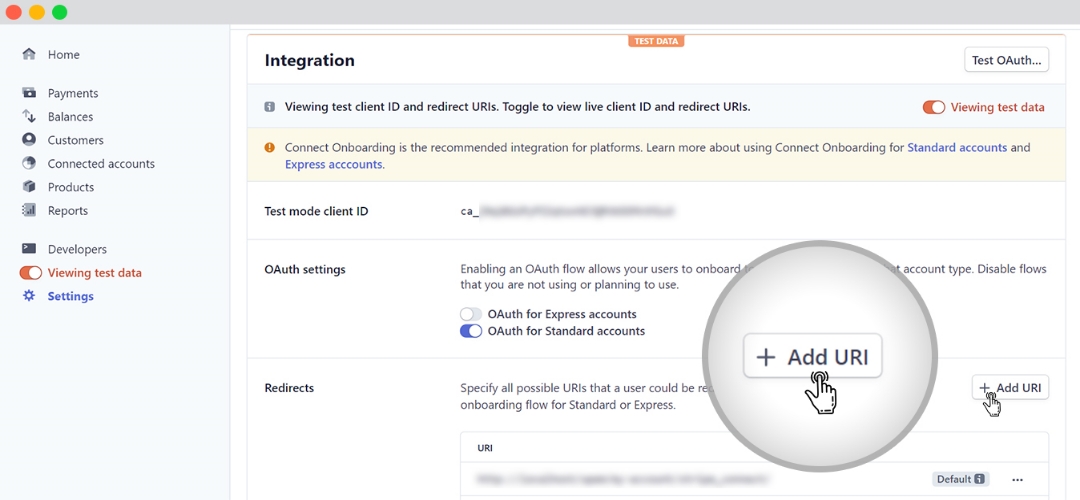Viewport: 1080px width, 500px height.
Task: Disable OAuth for Standard accounts
Action: tap(471, 331)
